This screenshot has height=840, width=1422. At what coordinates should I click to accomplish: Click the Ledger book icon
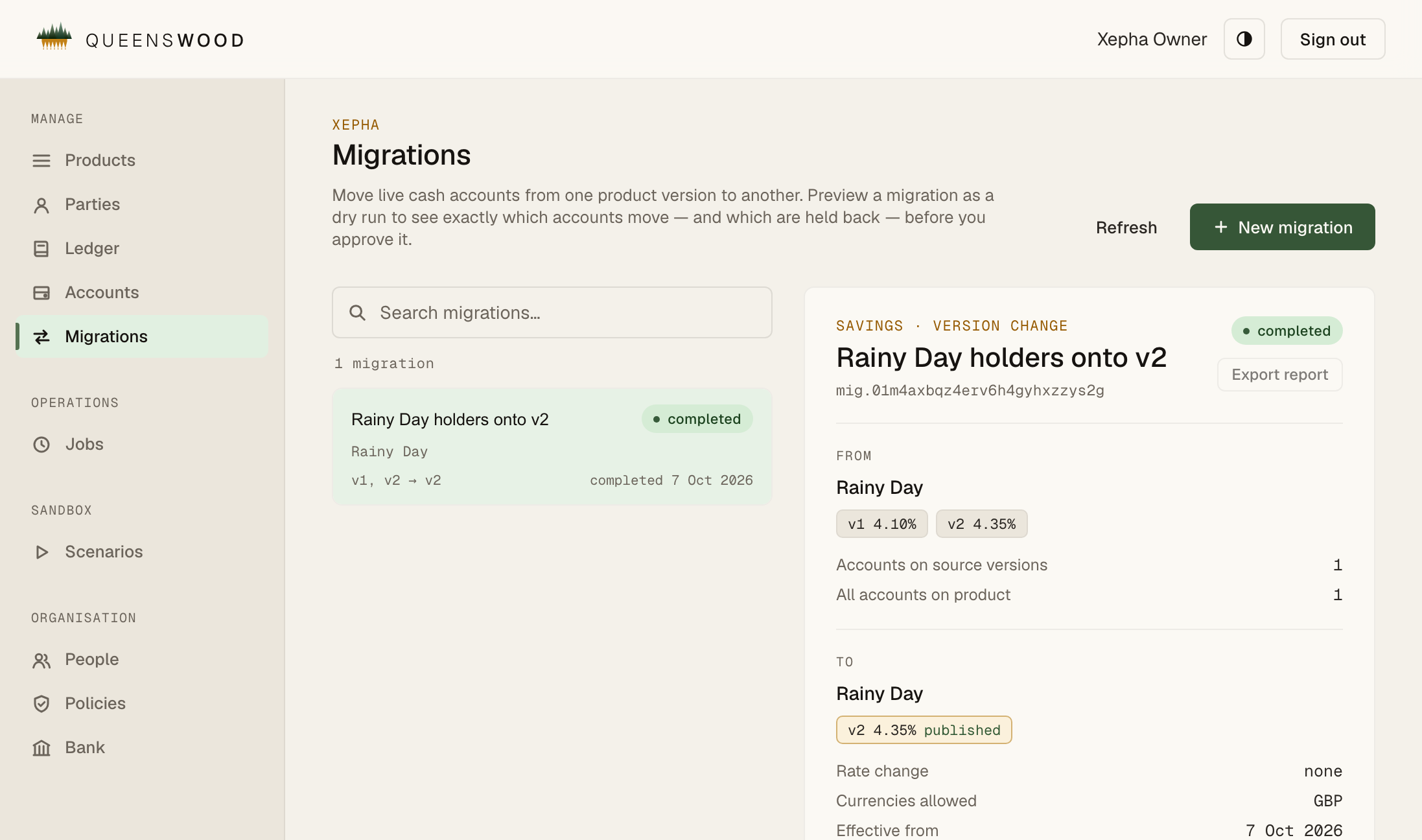click(41, 249)
